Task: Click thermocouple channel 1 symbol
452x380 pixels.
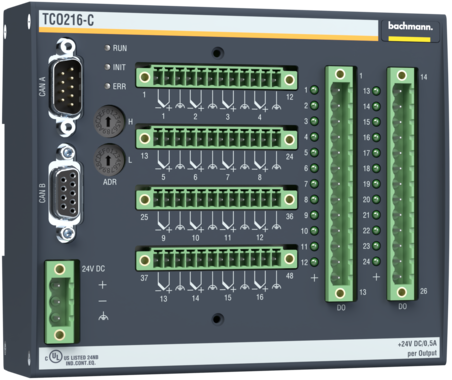Action: pos(163,101)
